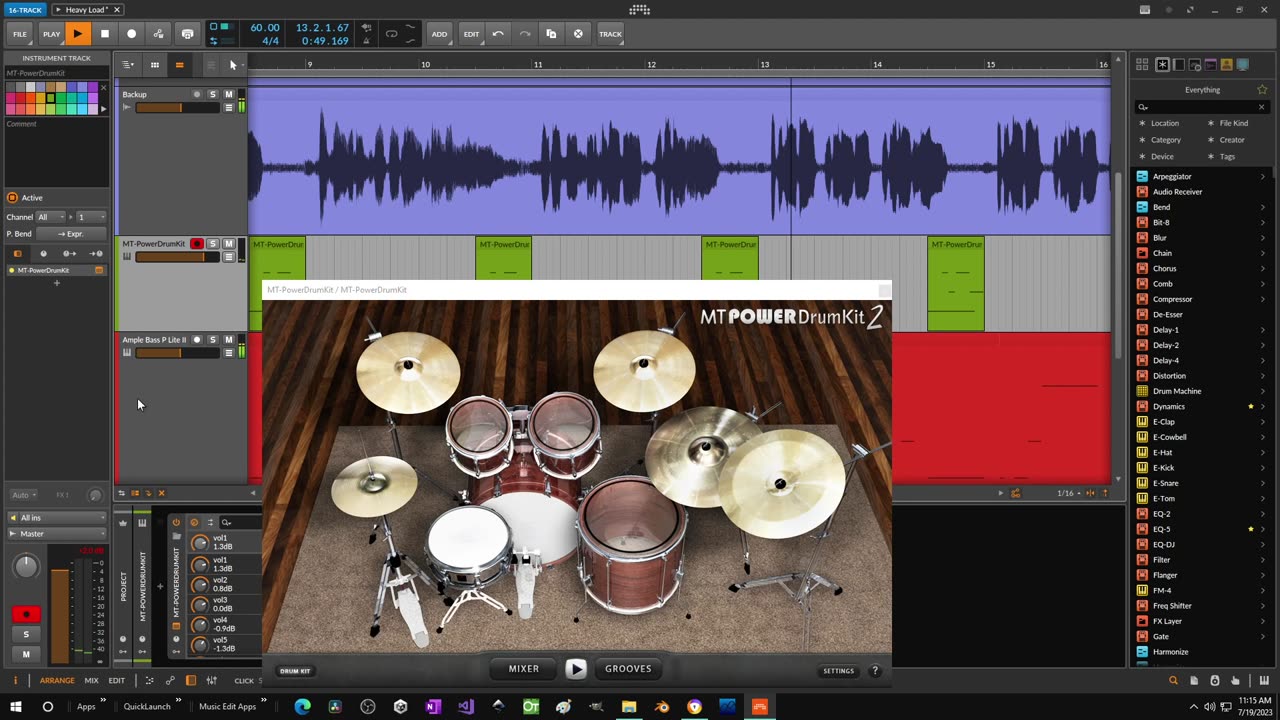Click the delete X icon in toolbar
Viewport: 1280px width, 720px height.
point(578,34)
